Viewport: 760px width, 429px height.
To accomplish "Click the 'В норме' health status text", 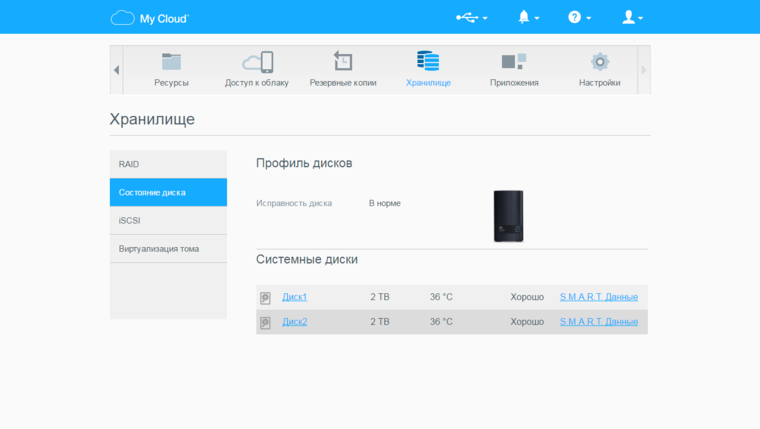I will tap(385, 203).
